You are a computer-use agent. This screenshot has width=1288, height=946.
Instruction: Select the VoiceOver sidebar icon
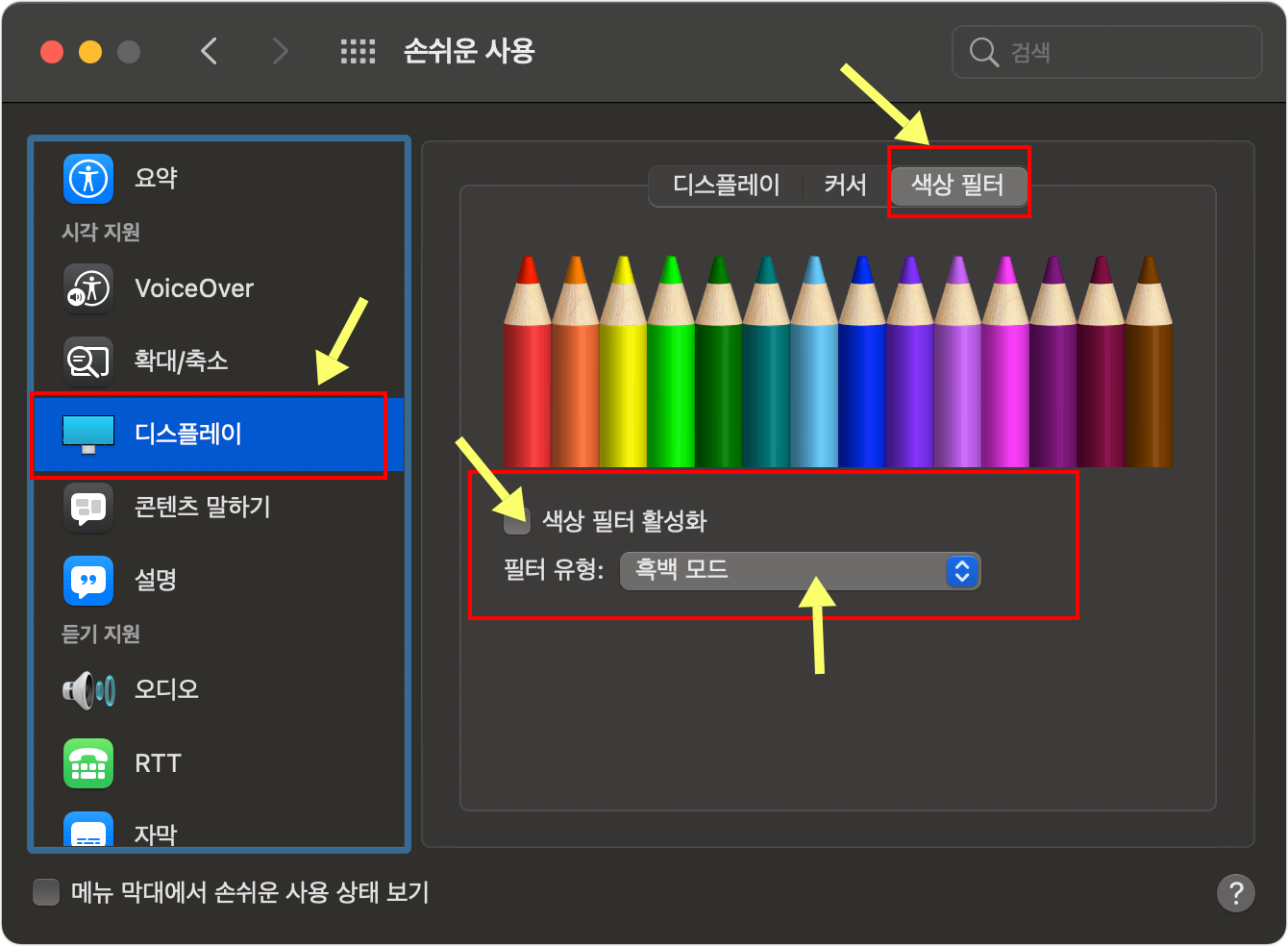88,287
